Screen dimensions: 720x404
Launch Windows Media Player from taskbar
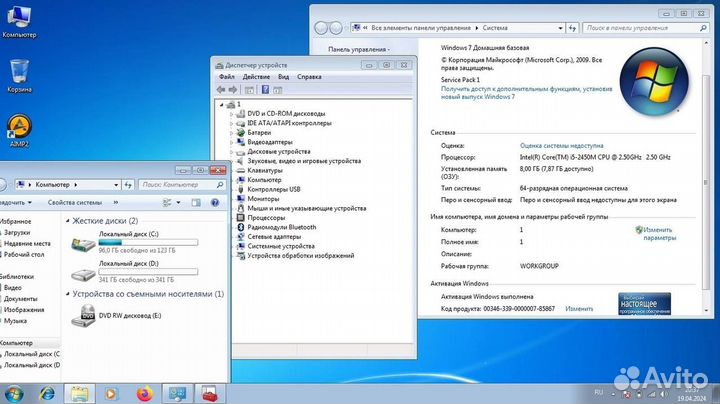[x=111, y=394]
